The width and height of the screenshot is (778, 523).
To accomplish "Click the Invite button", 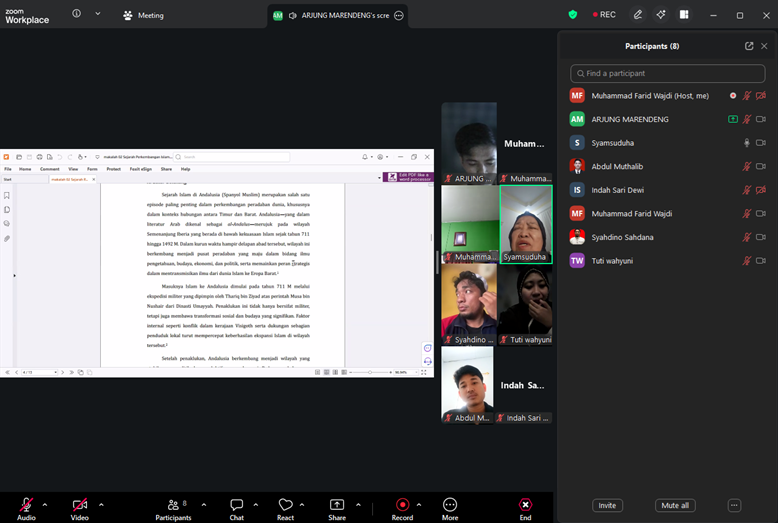I will [607, 505].
